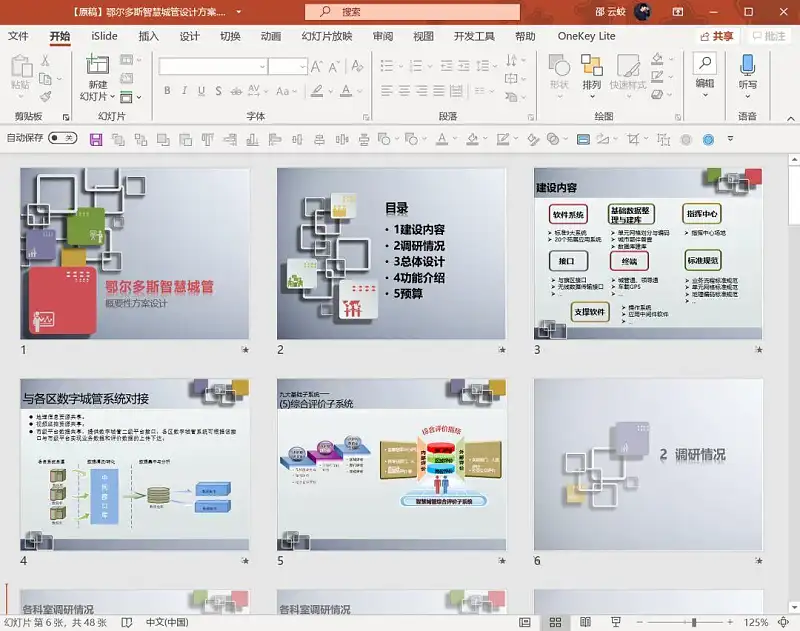The height and width of the screenshot is (631, 800).
Task: Select slide 3 thumbnail 建设内容
Action: (648, 254)
